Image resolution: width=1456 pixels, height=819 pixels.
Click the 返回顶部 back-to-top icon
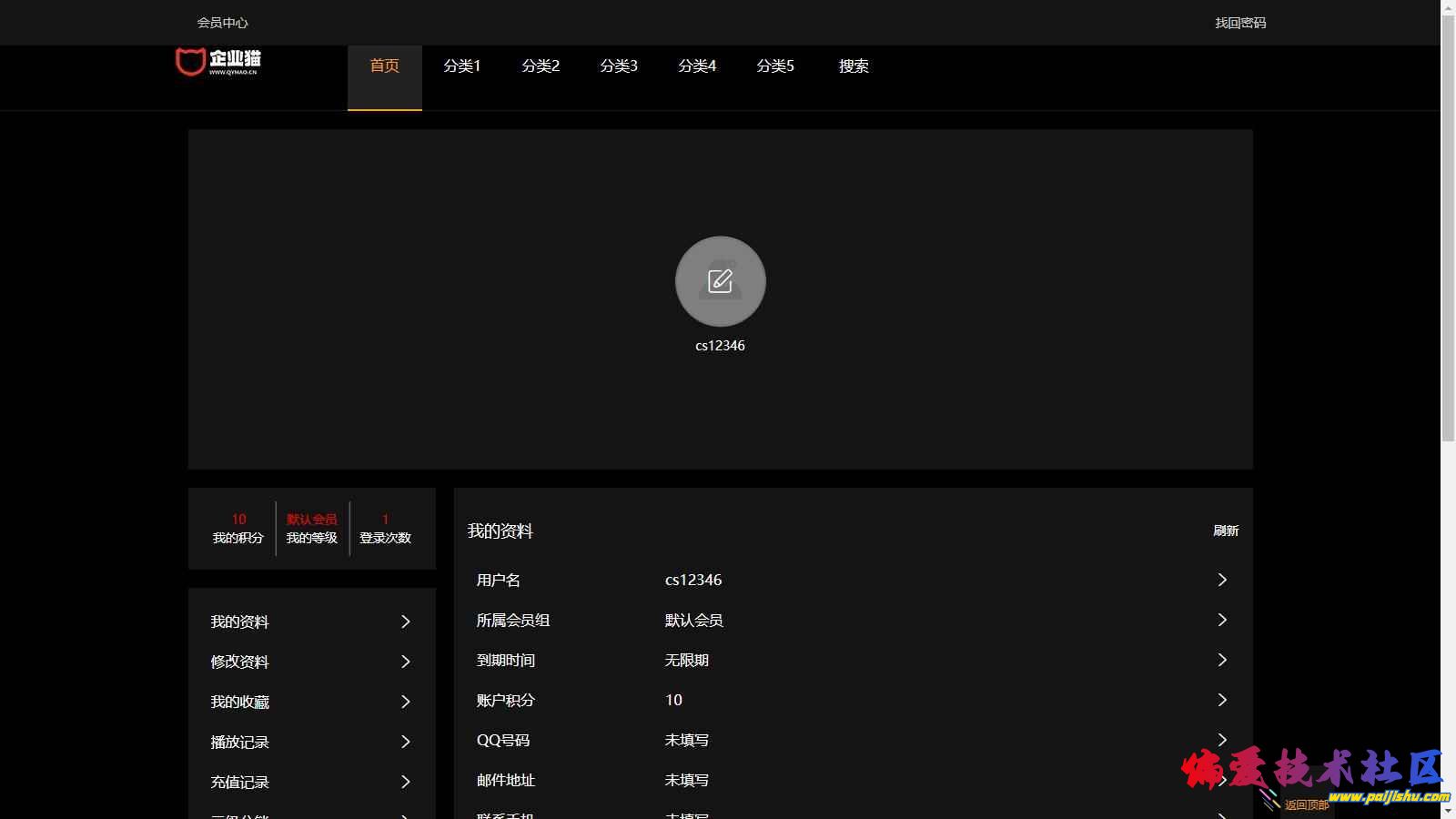1270,801
